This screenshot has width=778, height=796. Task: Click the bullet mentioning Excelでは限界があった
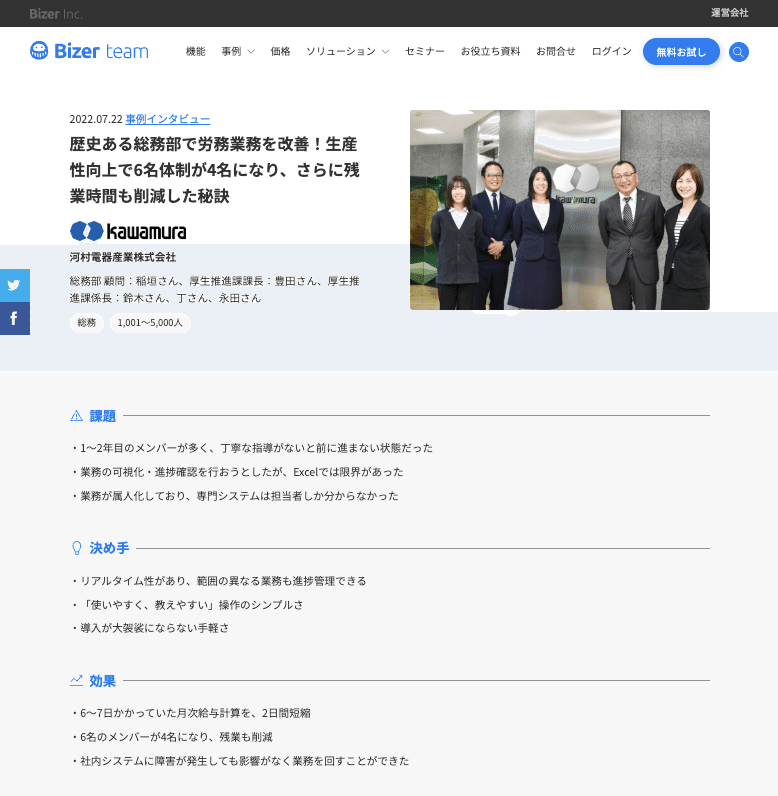237,472
